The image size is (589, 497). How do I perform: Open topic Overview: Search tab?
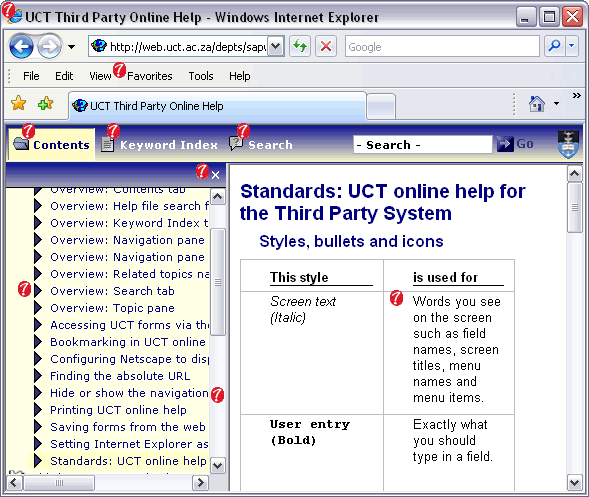pos(112,291)
